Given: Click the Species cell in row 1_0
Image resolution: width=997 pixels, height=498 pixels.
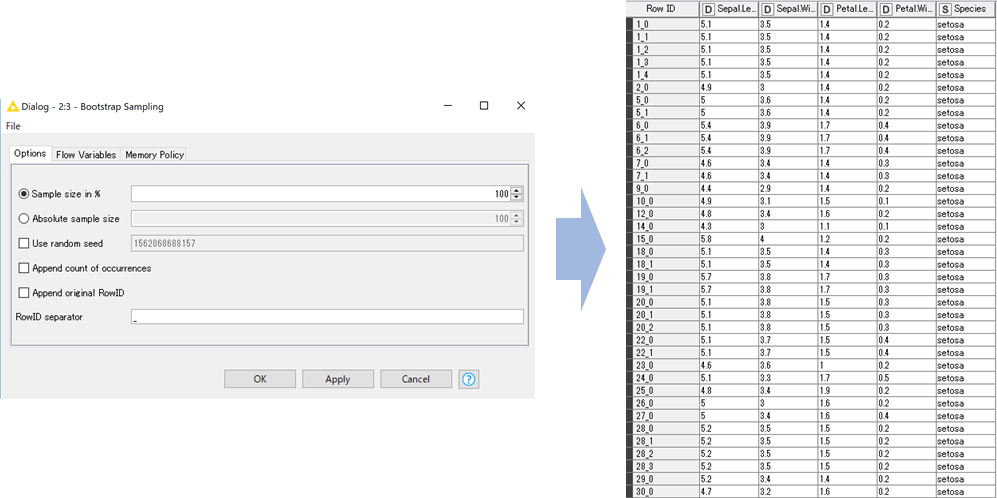Looking at the screenshot, I should tap(966, 24).
